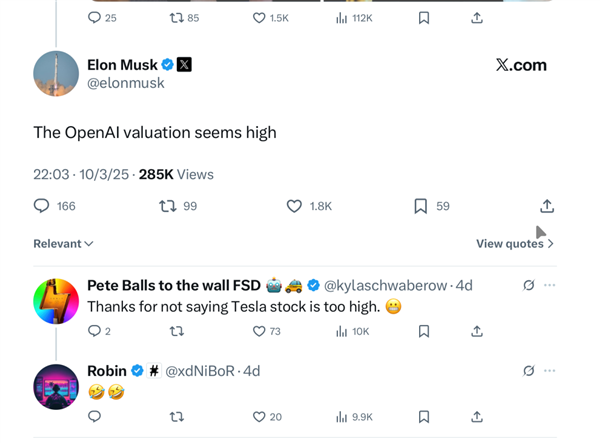Like Robin's laughing emoji reply
600x443 pixels.
259,416
